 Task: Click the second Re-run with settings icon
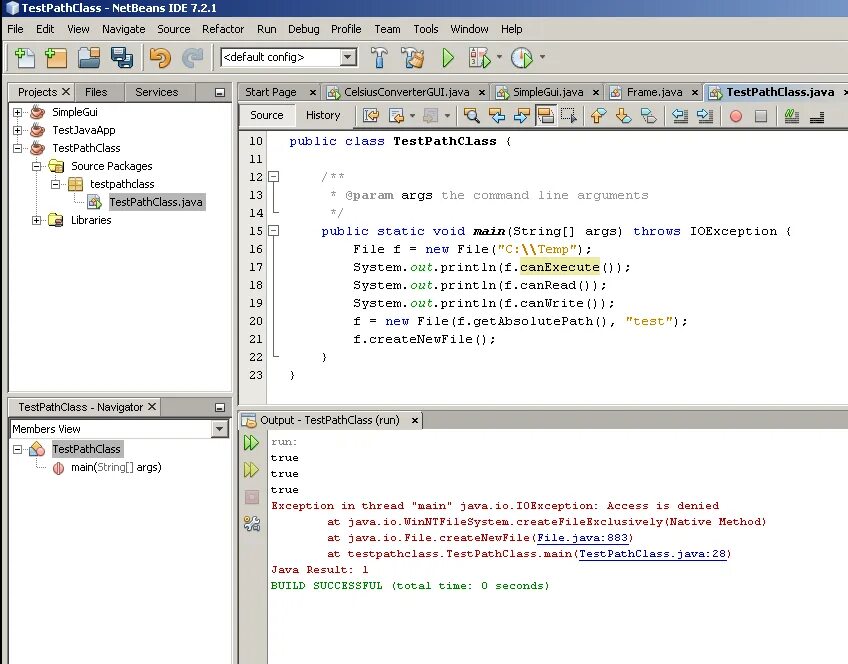251,469
